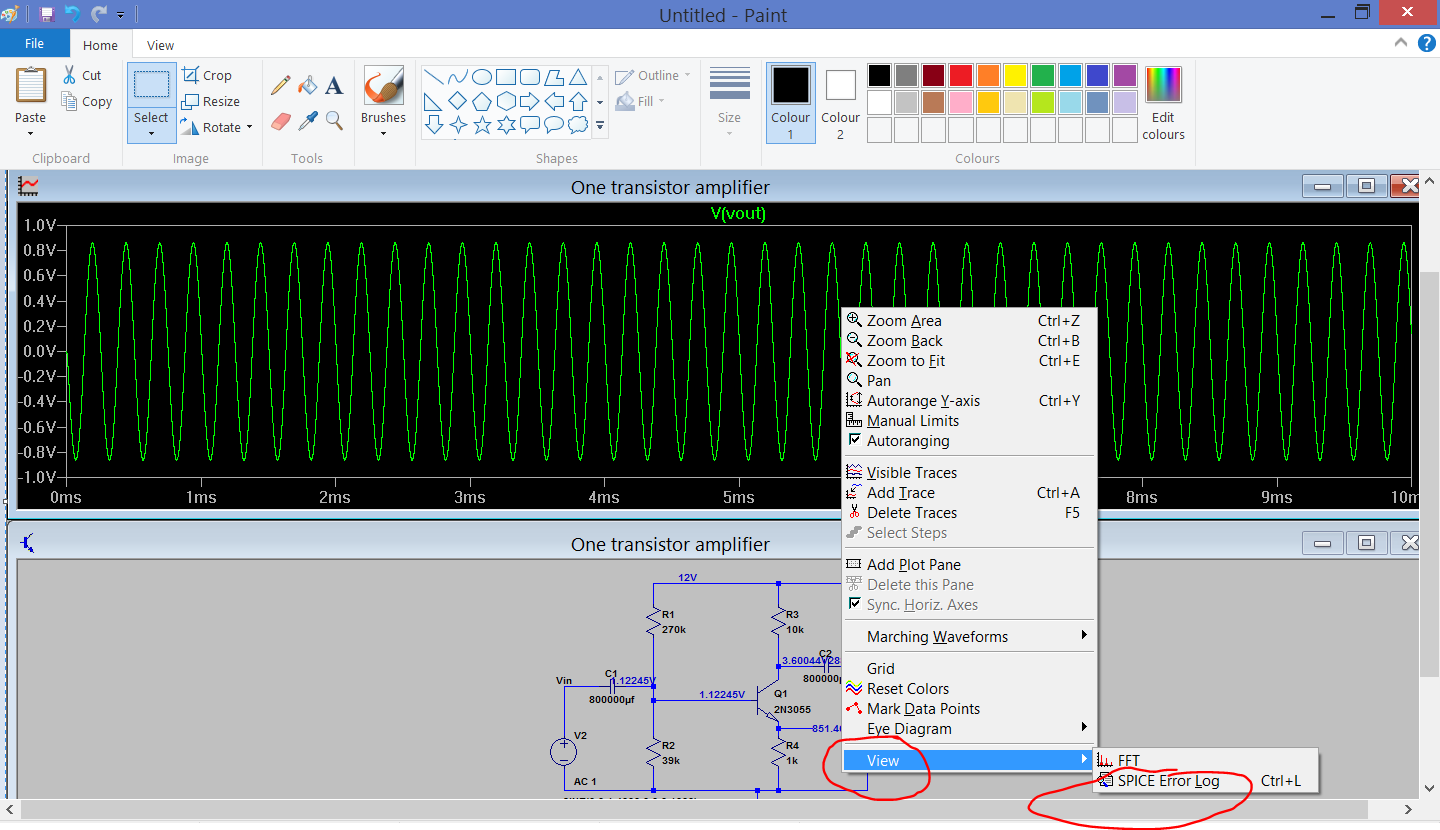Viewport: 1440px width, 830px height.
Task: Click the Undo arrow in title bar
Action: (x=73, y=14)
